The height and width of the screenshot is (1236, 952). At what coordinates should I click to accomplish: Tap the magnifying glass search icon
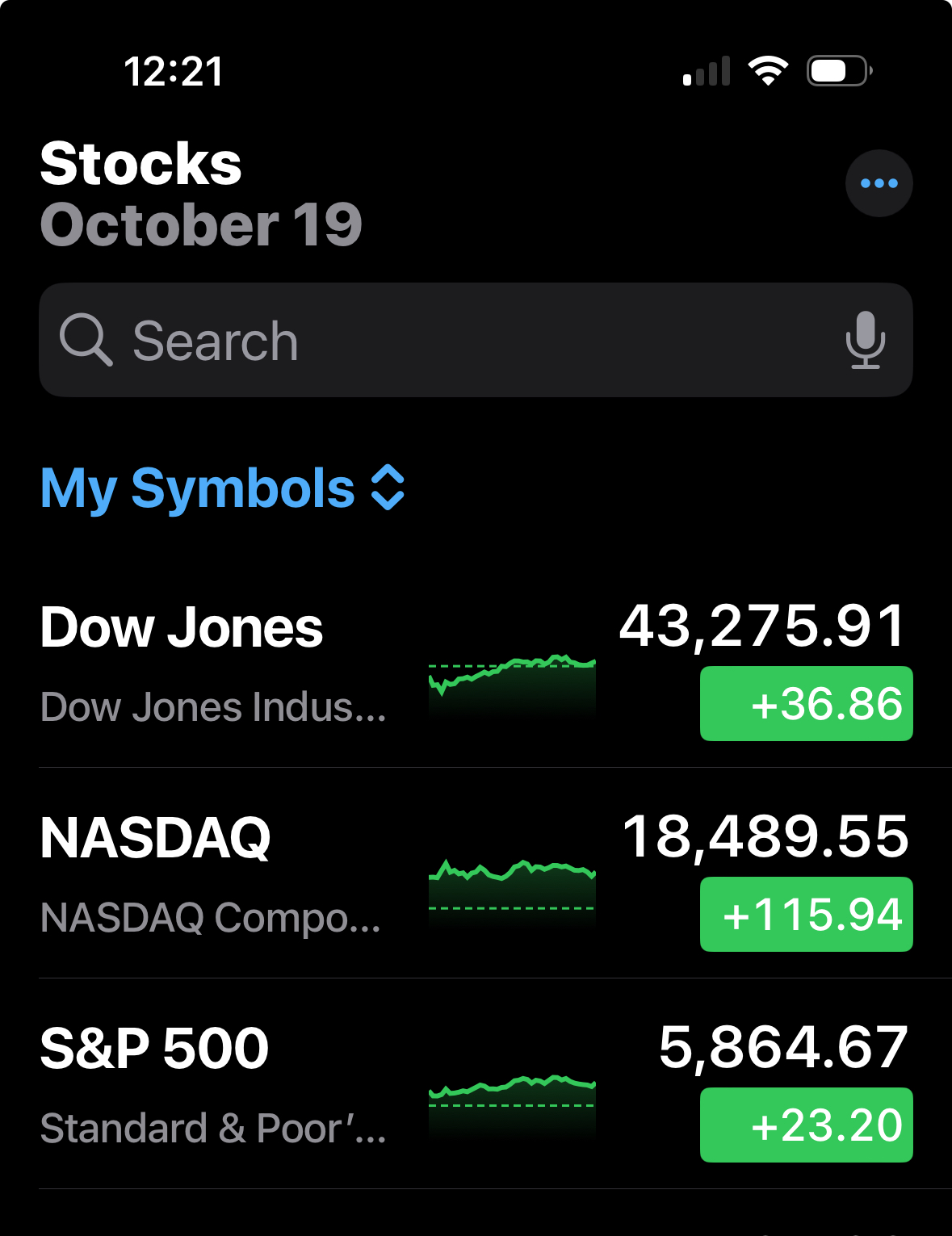[86, 340]
